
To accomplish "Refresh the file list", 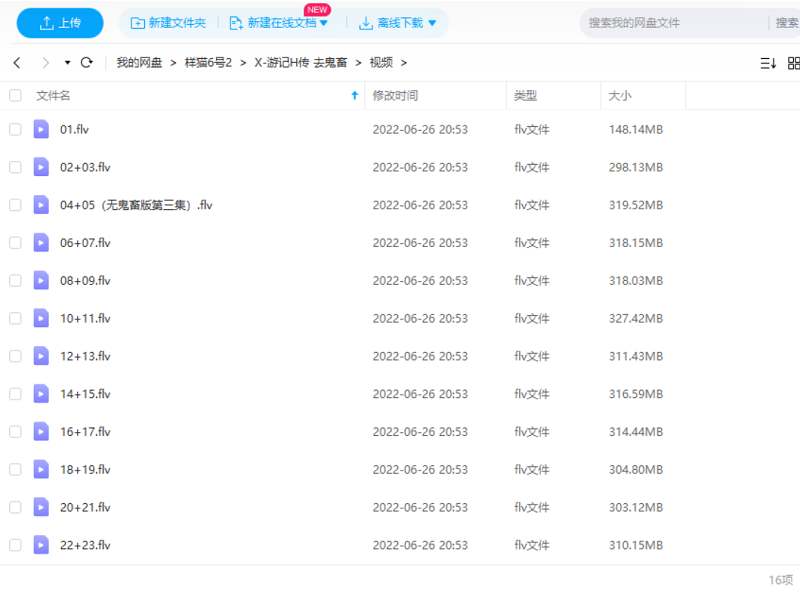I will [87, 63].
